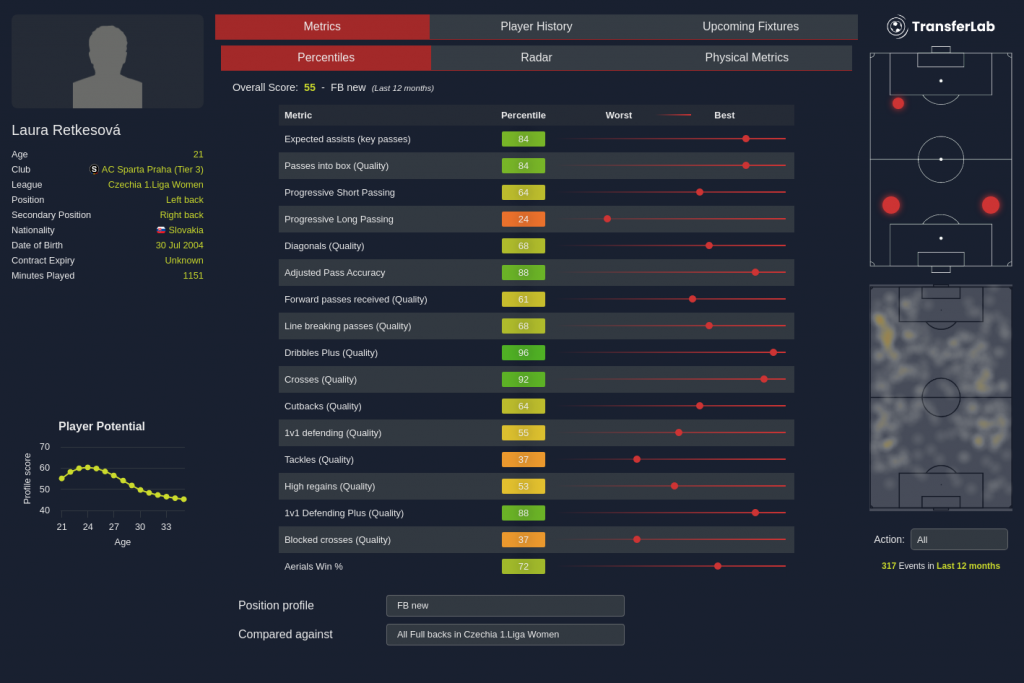Open the Upcoming Fixtures tab
This screenshot has height=683, width=1024.
750,27
